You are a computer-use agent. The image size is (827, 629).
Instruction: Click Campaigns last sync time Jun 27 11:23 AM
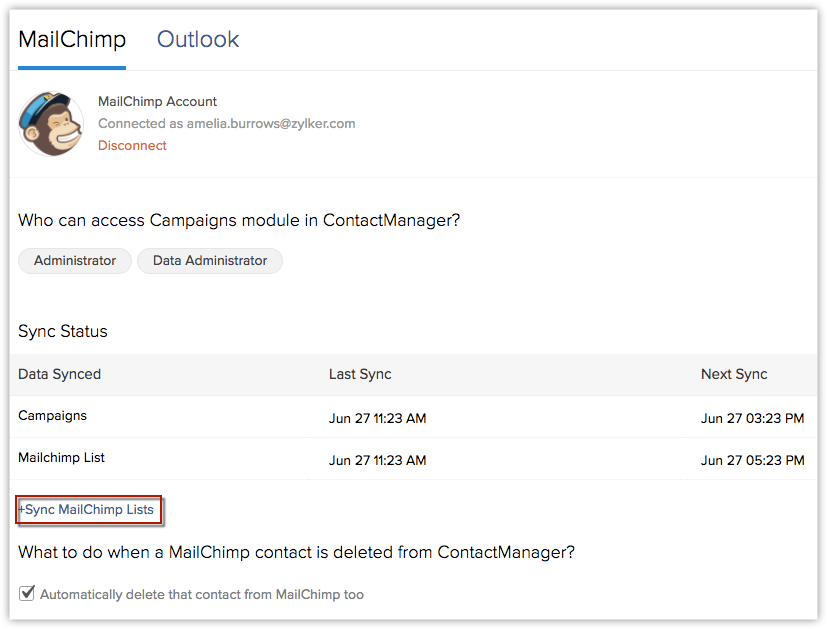point(378,419)
